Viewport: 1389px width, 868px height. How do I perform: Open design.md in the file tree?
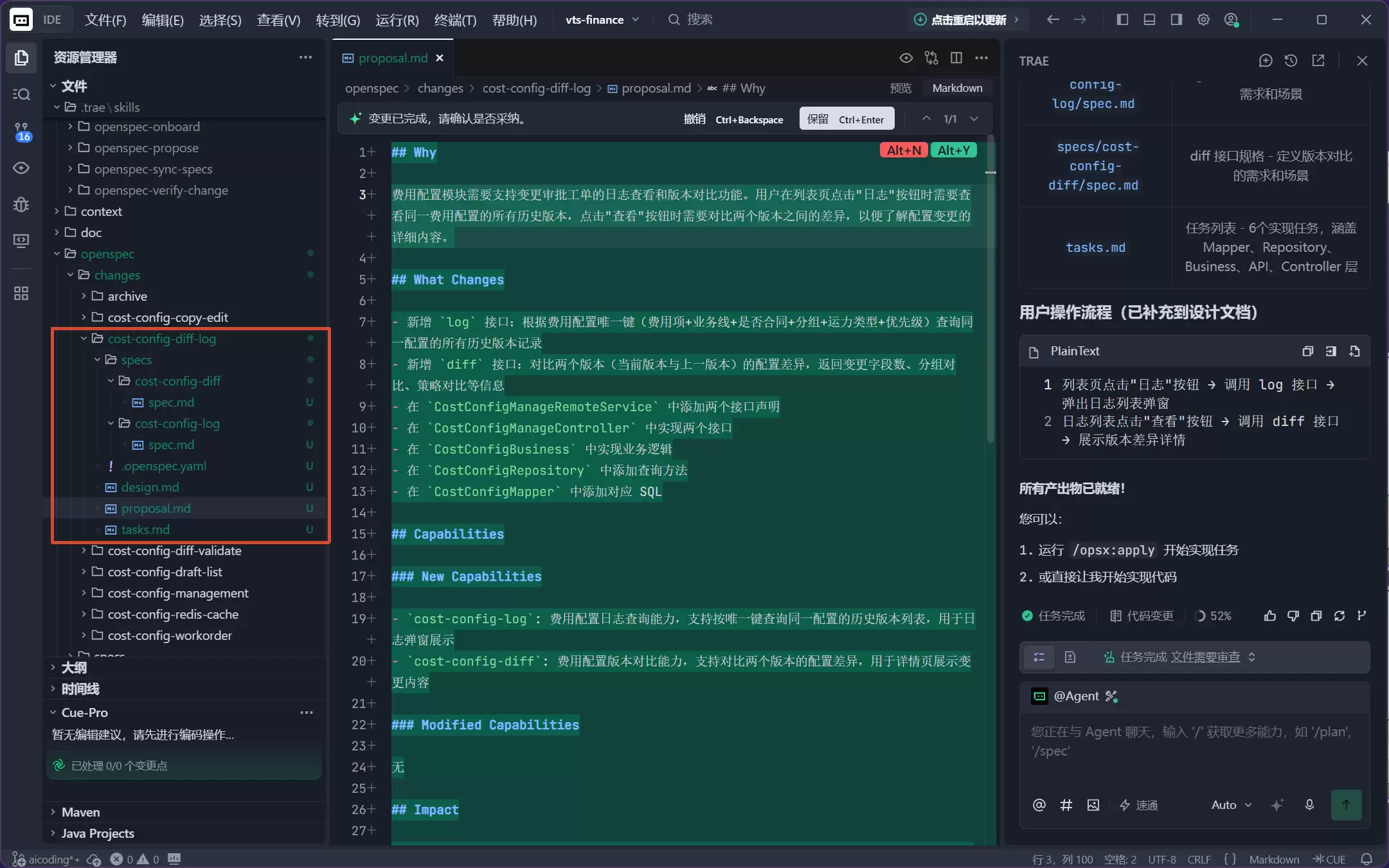[x=150, y=487]
